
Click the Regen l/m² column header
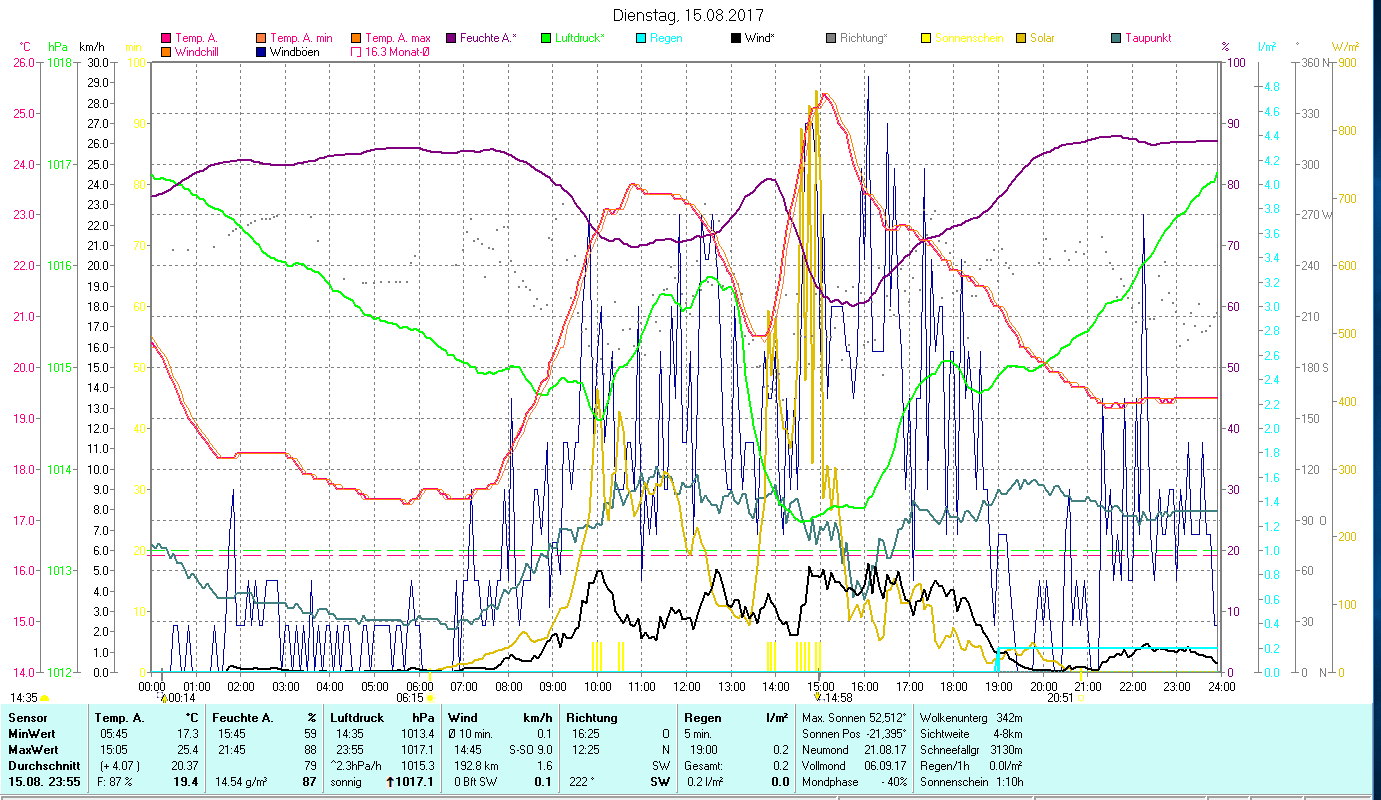736,718
